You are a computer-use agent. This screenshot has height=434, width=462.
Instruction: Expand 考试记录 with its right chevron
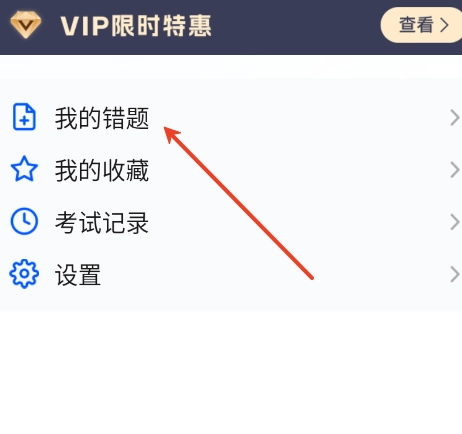click(455, 222)
